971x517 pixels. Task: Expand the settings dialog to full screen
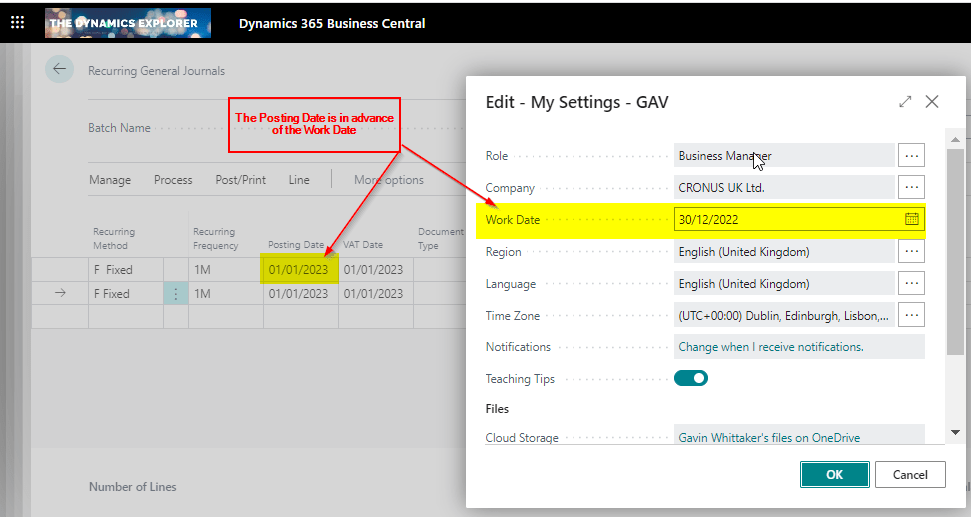(x=905, y=102)
